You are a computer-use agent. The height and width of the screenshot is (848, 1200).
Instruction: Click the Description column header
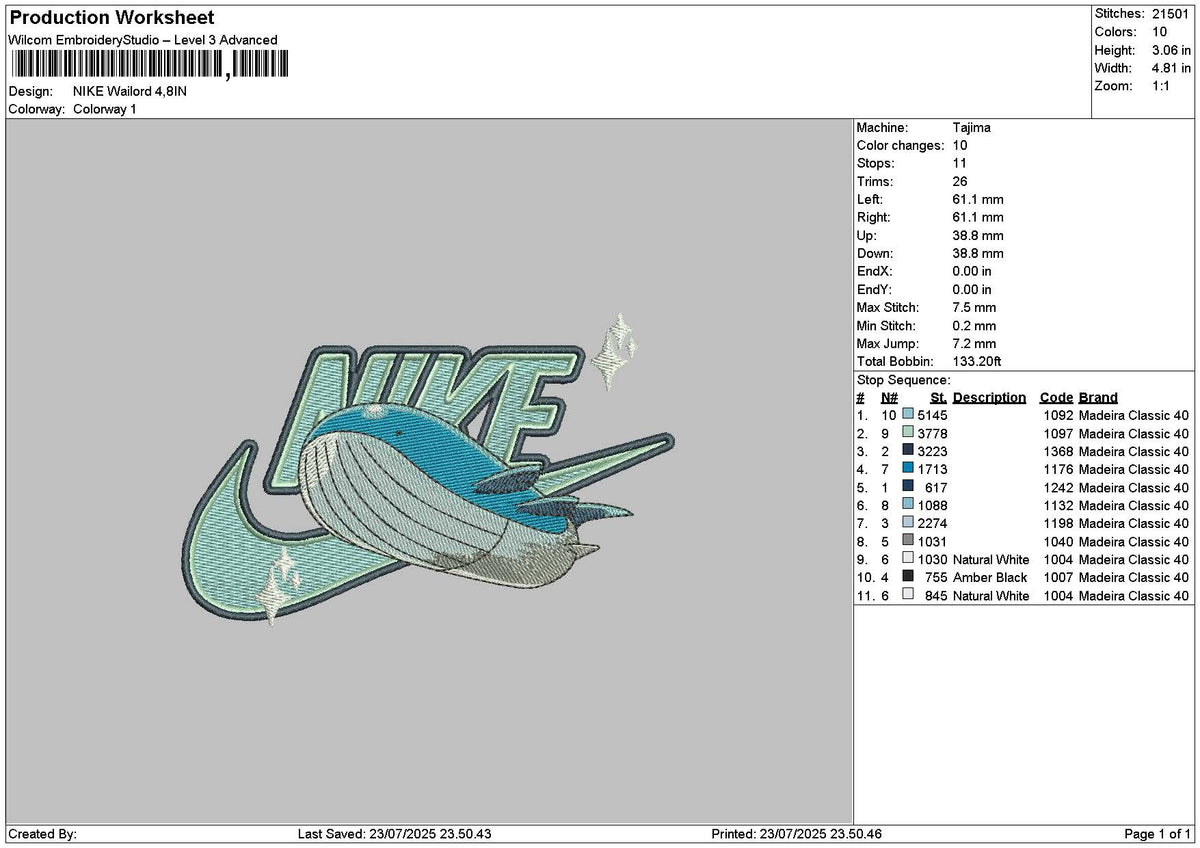click(x=989, y=398)
